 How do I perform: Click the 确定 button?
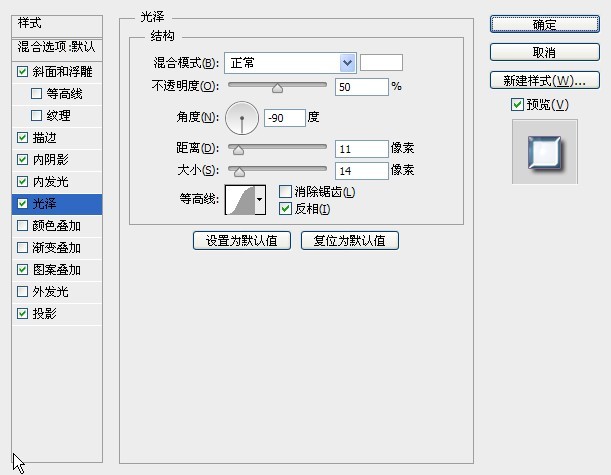(x=544, y=24)
